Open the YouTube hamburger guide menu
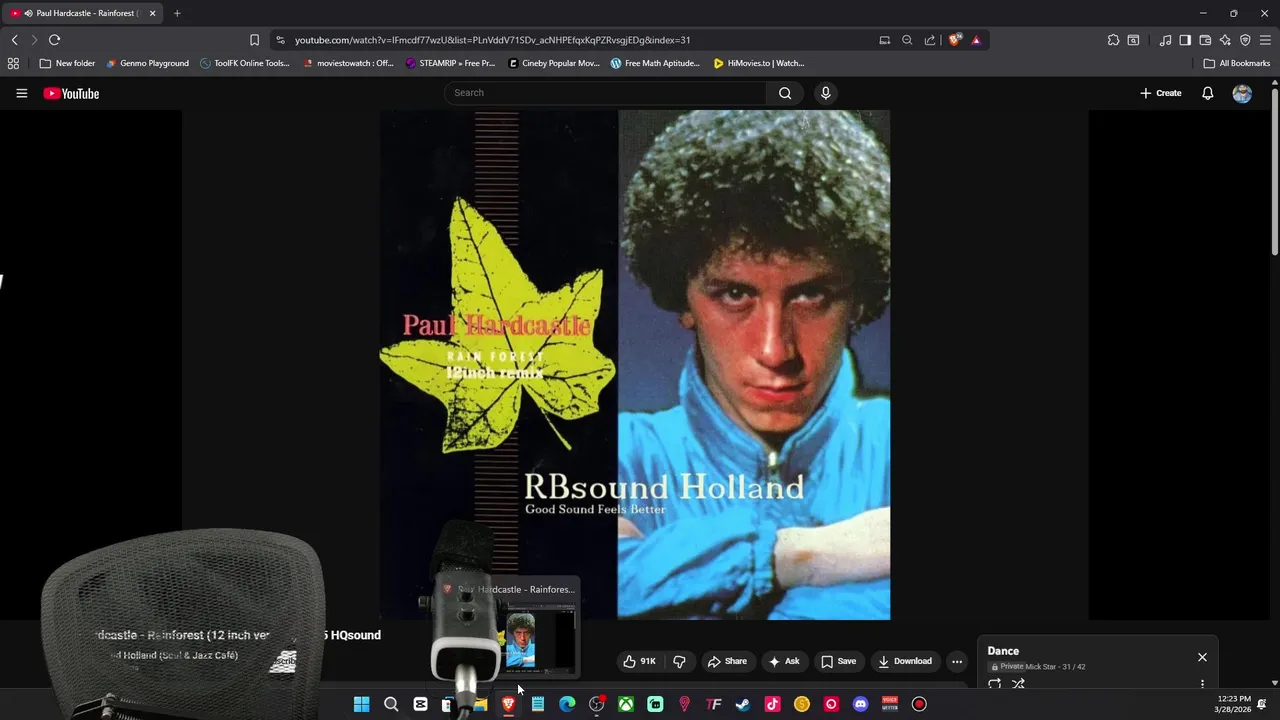Image resolution: width=1280 pixels, height=720 pixels. 21,93
